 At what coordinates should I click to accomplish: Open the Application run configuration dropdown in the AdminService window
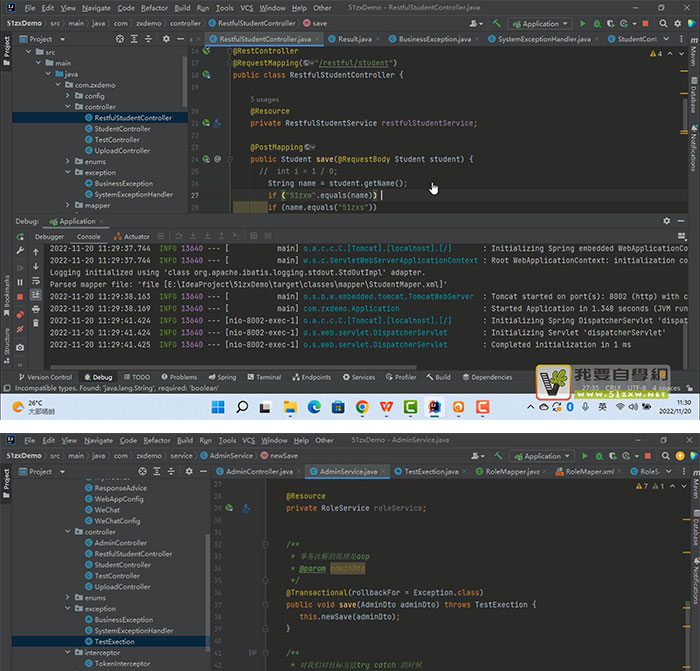542,456
